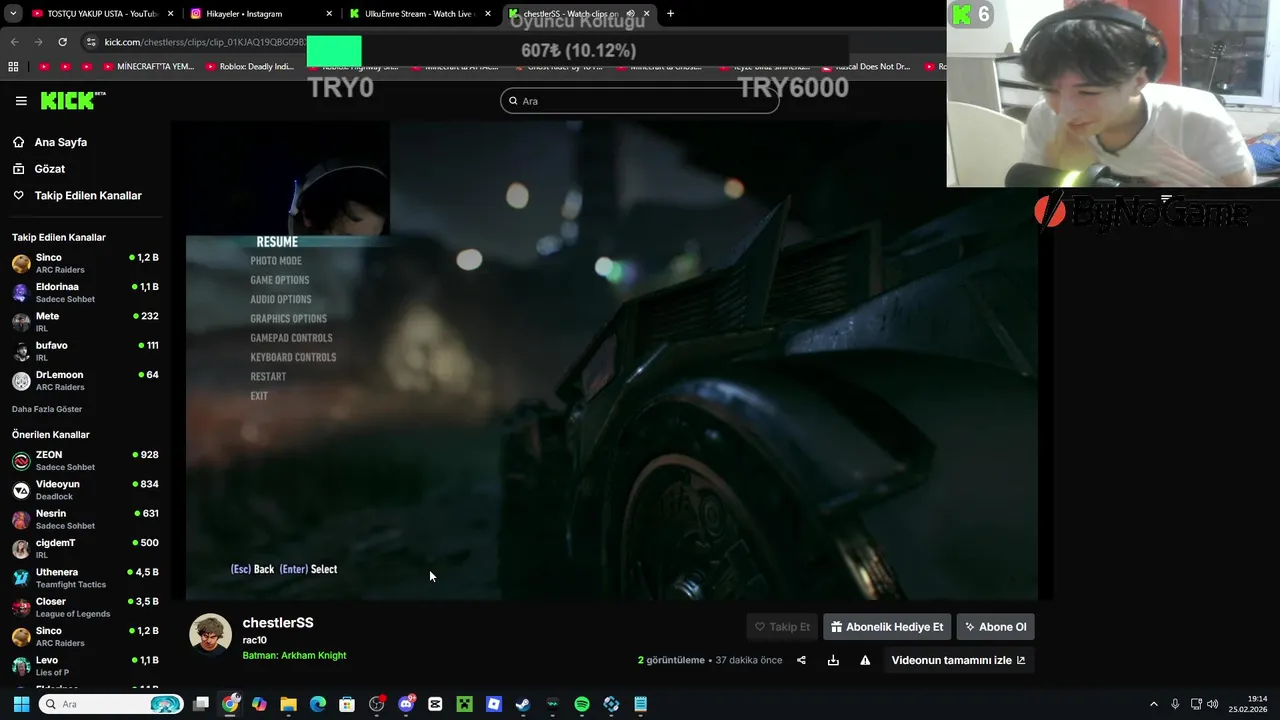1280x720 pixels.
Task: Open Copilot from the taskbar
Action: [x=259, y=704]
